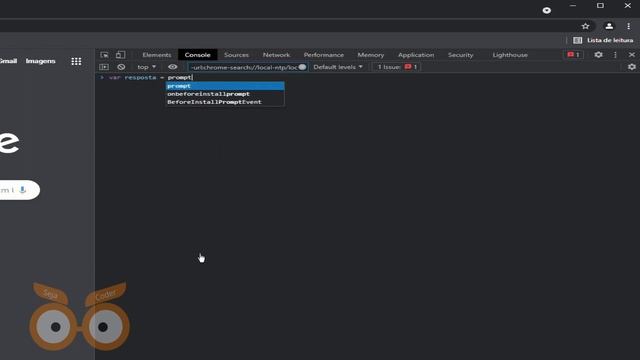Viewport: 640px width, 360px height.
Task: Create live expression with eye icon
Action: 173,67
